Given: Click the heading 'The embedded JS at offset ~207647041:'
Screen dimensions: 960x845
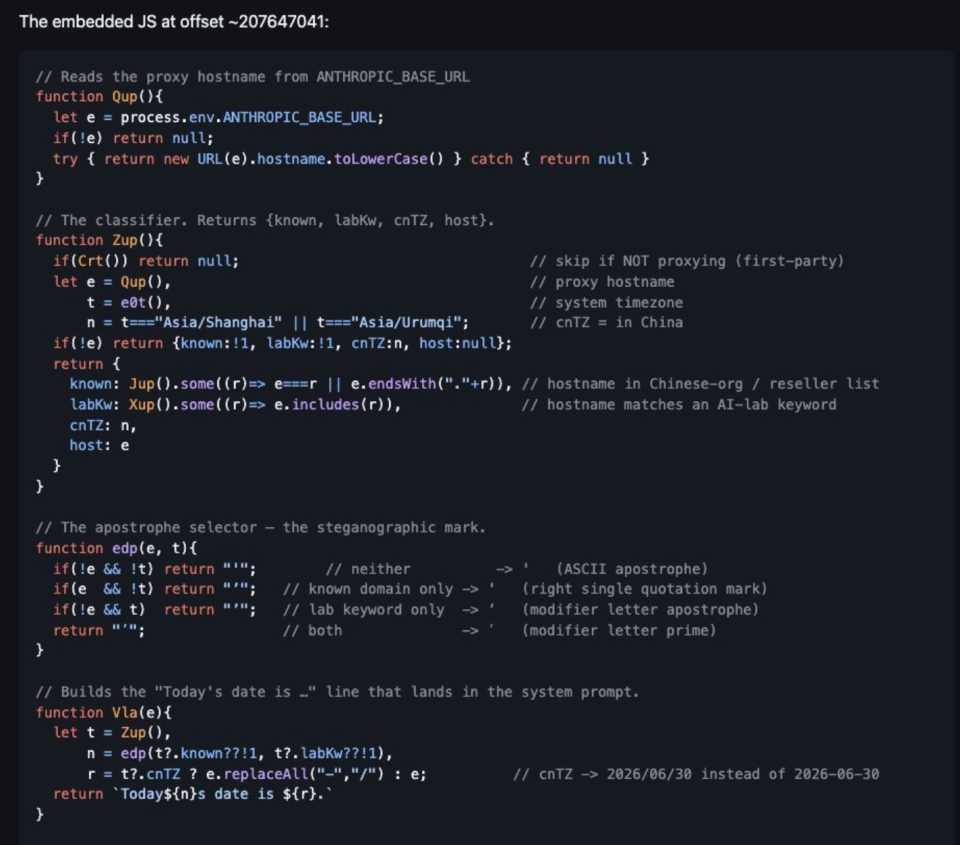Looking at the screenshot, I should 174,22.
